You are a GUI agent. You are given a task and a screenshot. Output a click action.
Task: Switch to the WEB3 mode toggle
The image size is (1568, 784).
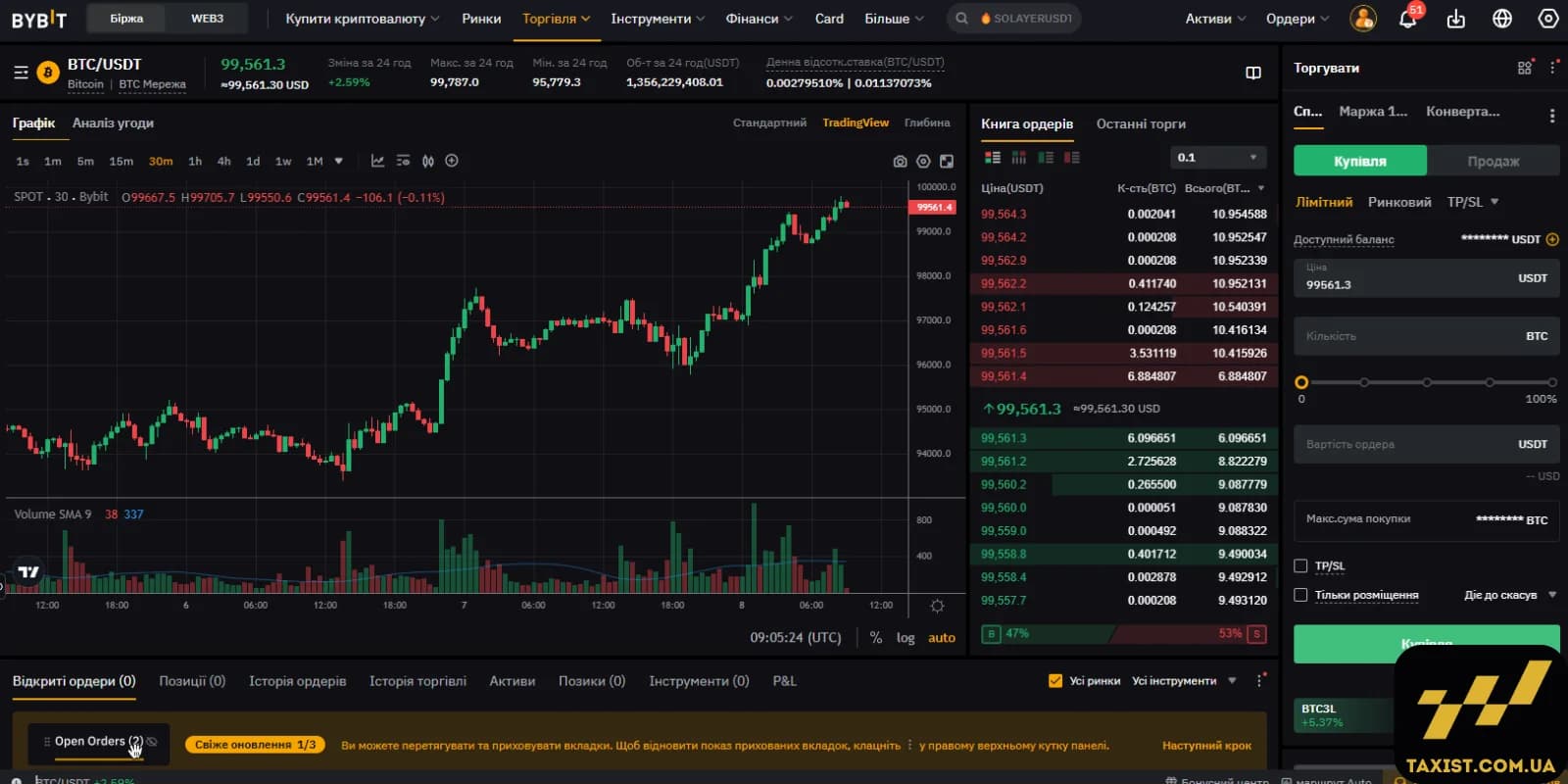[207, 19]
